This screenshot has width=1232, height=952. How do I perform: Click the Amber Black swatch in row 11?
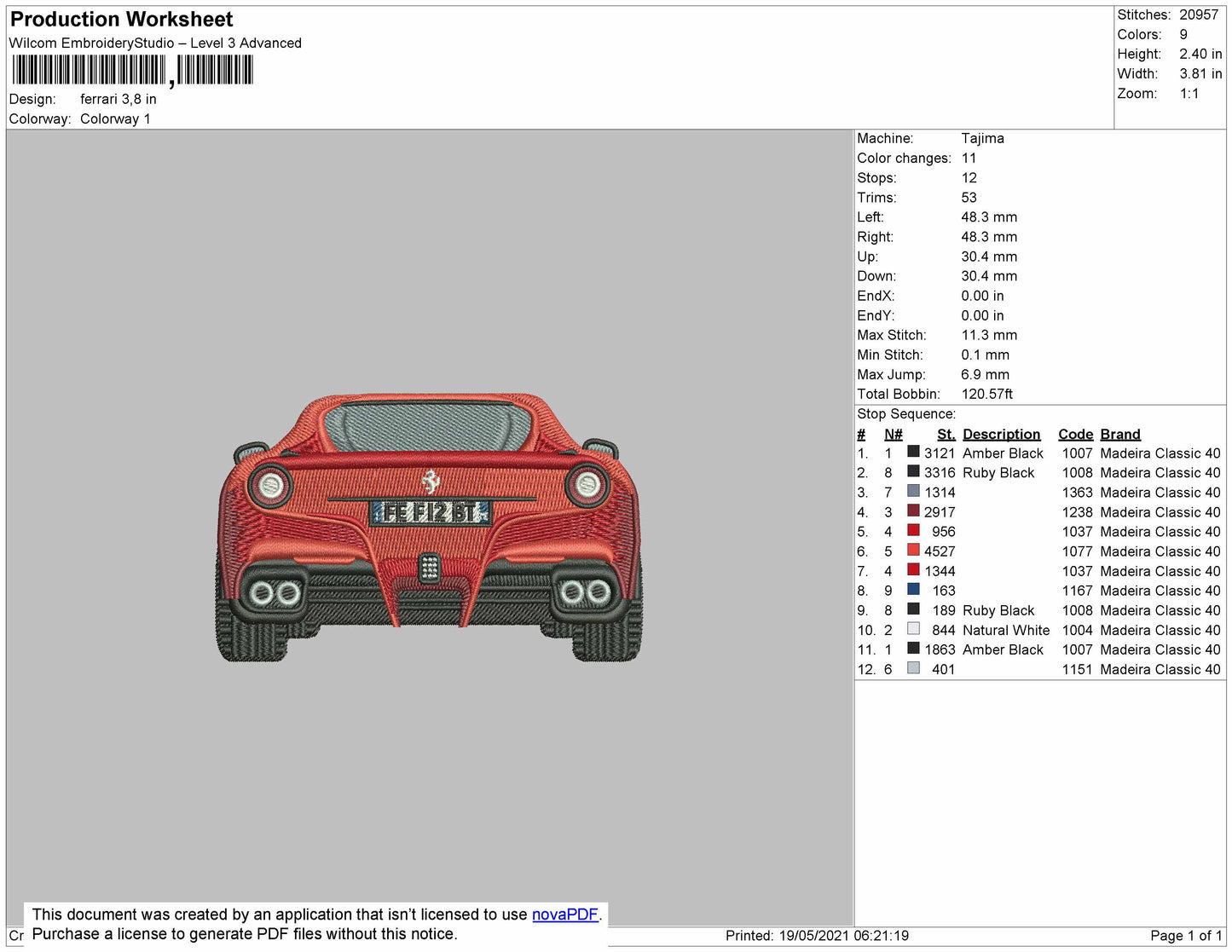pos(913,648)
